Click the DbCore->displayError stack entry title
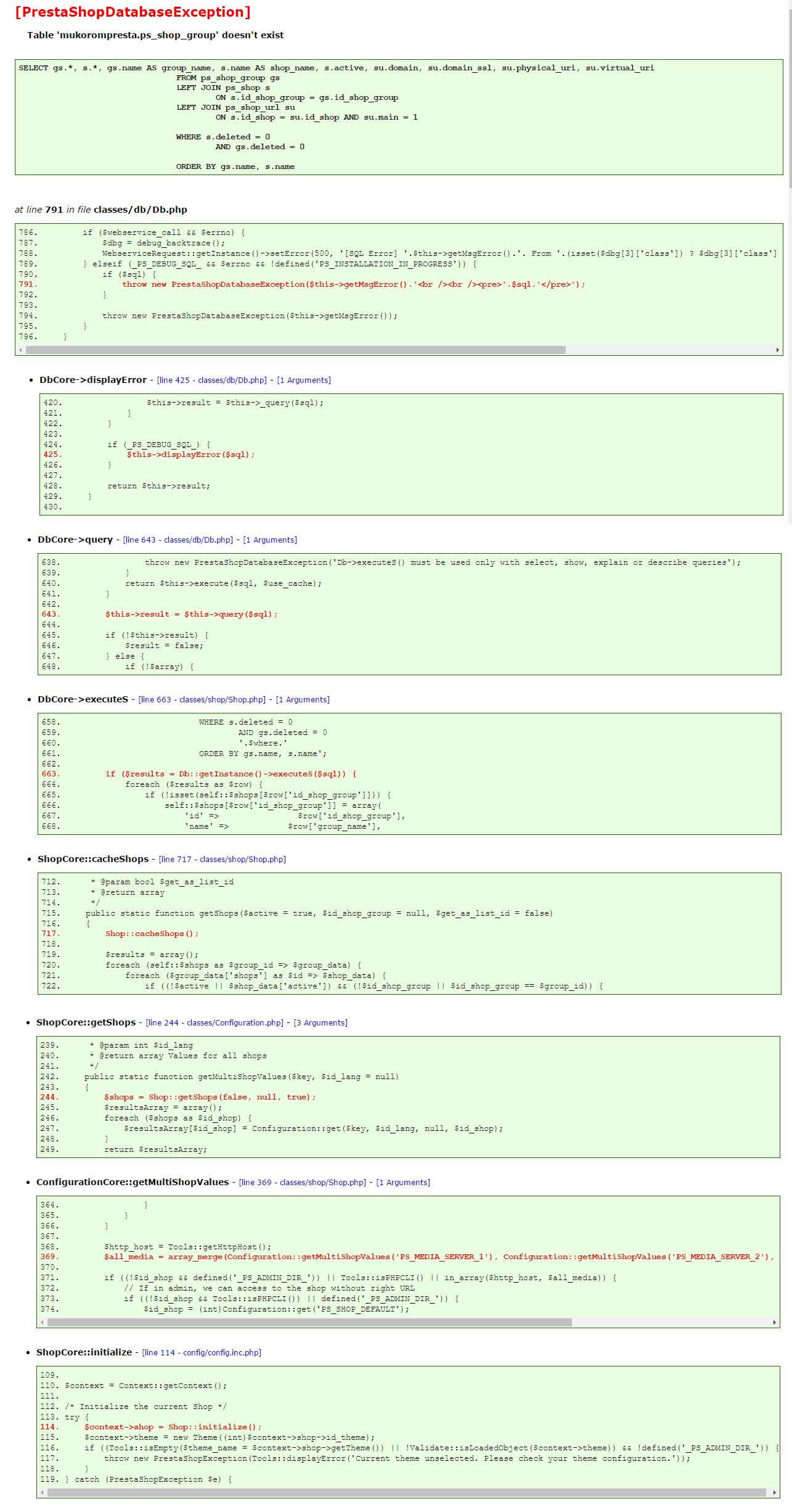792x1512 pixels. (x=93, y=380)
